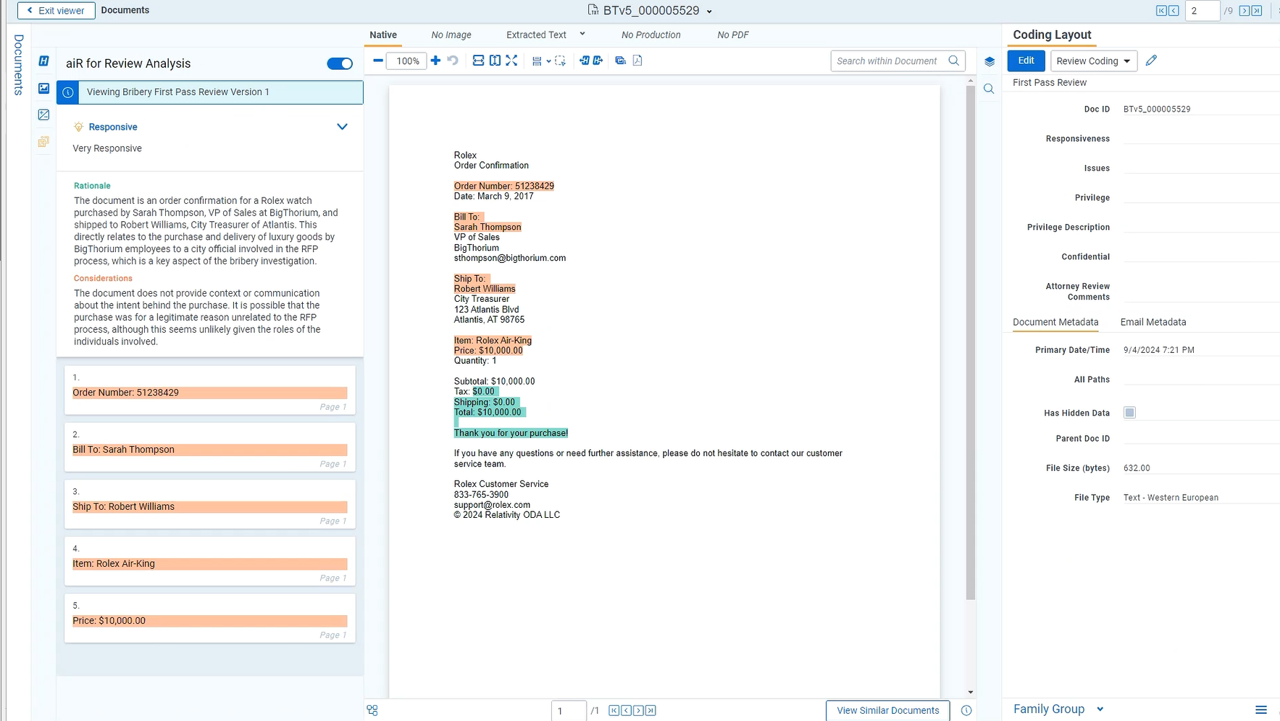Viewport: 1280px width, 721px height.
Task: Click View Similar Documents
Action: (x=886, y=710)
